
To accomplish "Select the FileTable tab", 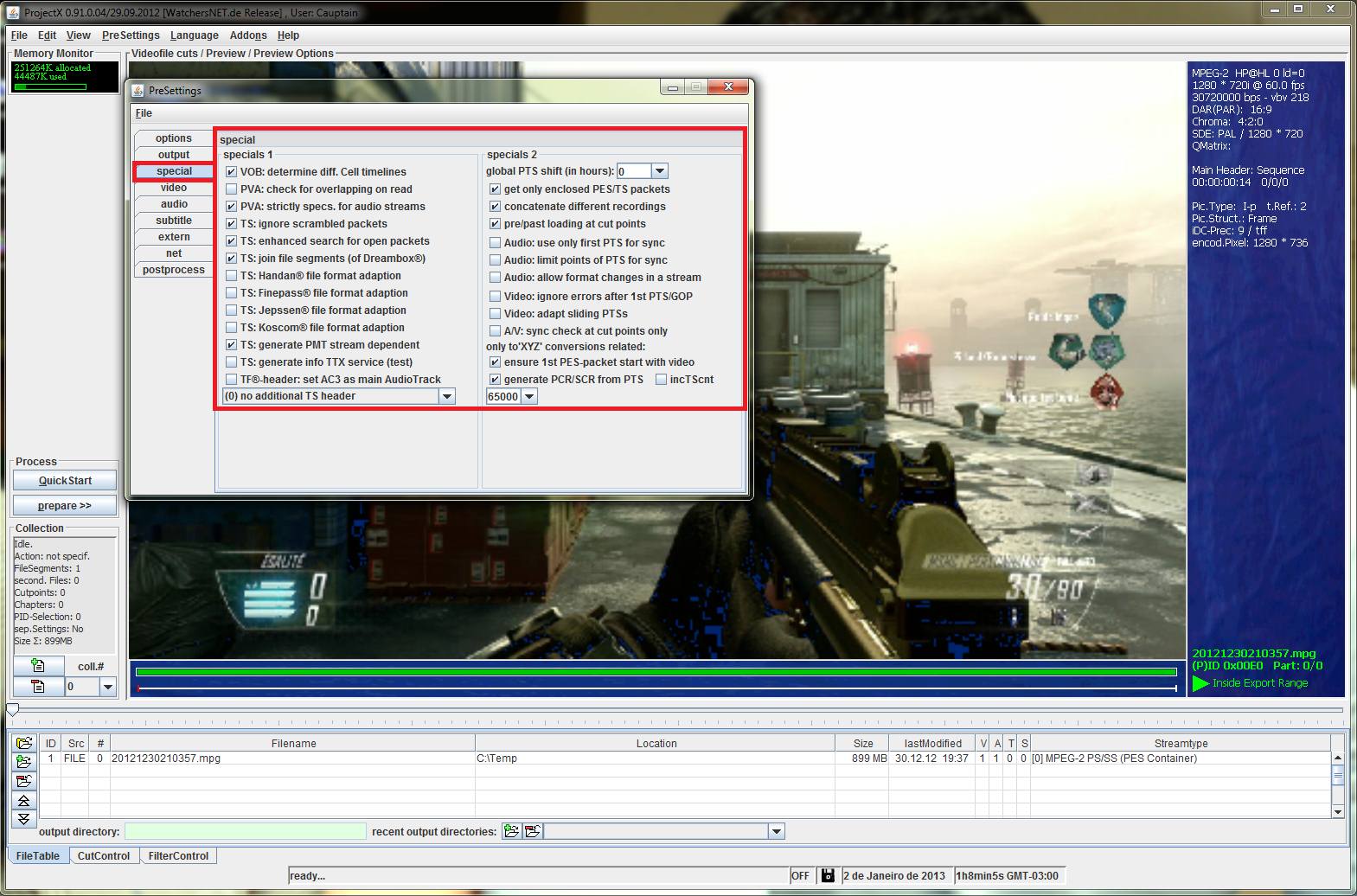I will click(38, 855).
